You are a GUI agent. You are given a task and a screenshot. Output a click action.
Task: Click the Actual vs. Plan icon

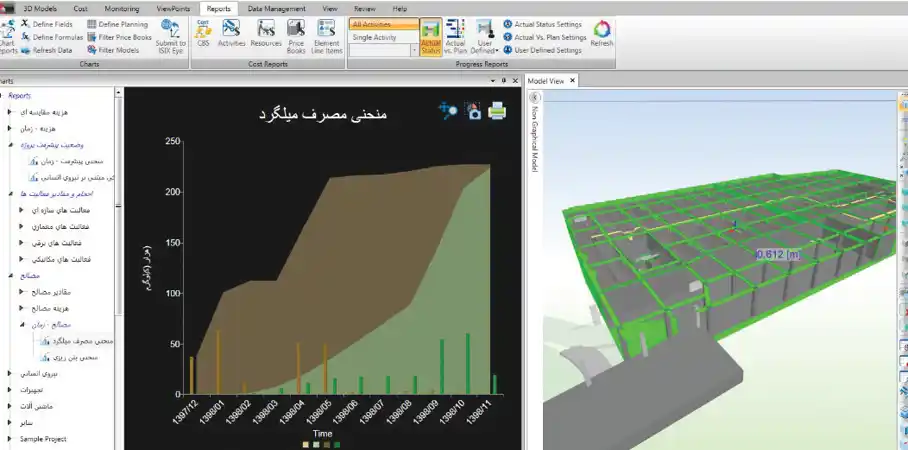(455, 36)
